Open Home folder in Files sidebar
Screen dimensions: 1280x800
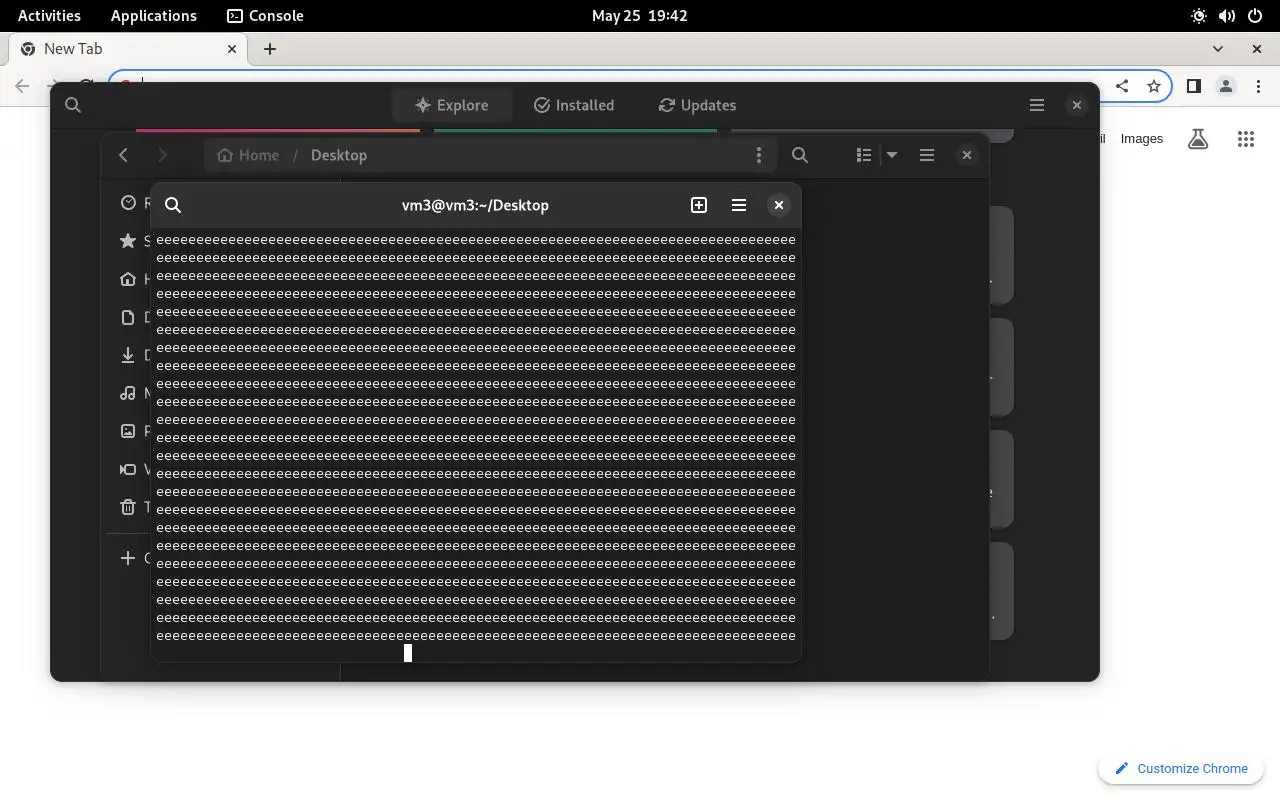(x=129, y=279)
